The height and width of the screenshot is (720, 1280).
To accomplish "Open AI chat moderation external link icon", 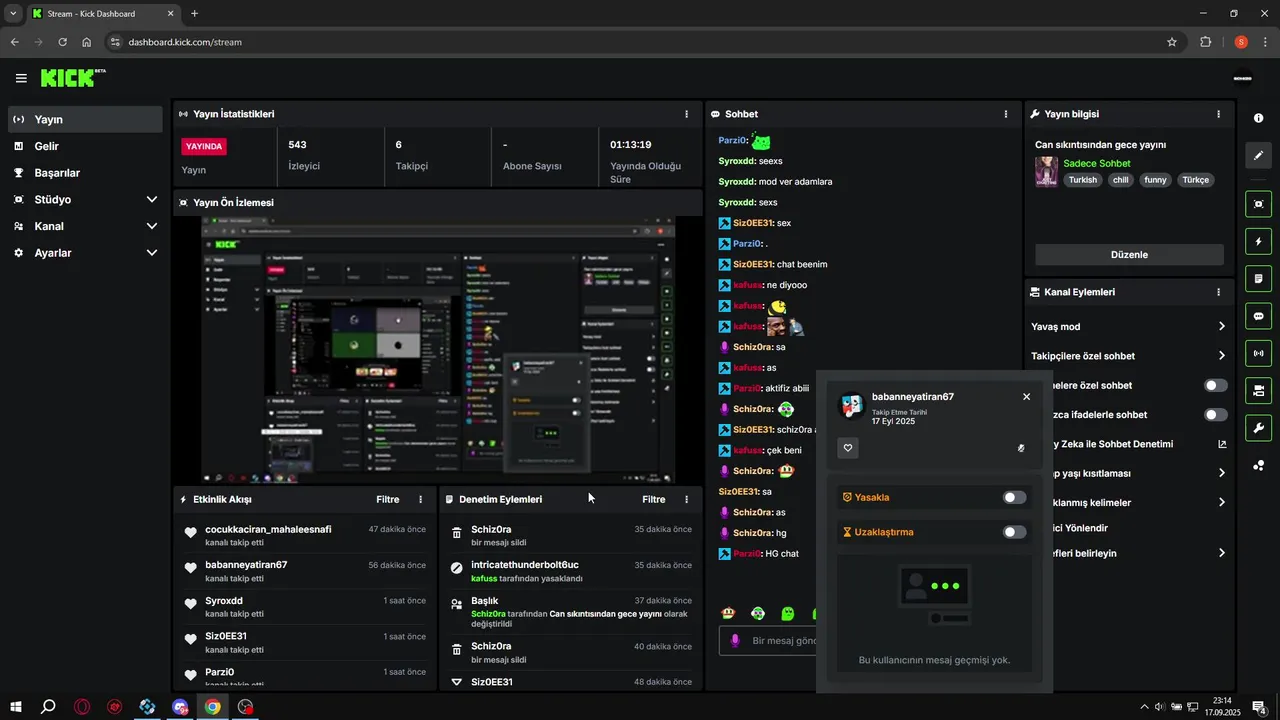I will pos(1222,444).
